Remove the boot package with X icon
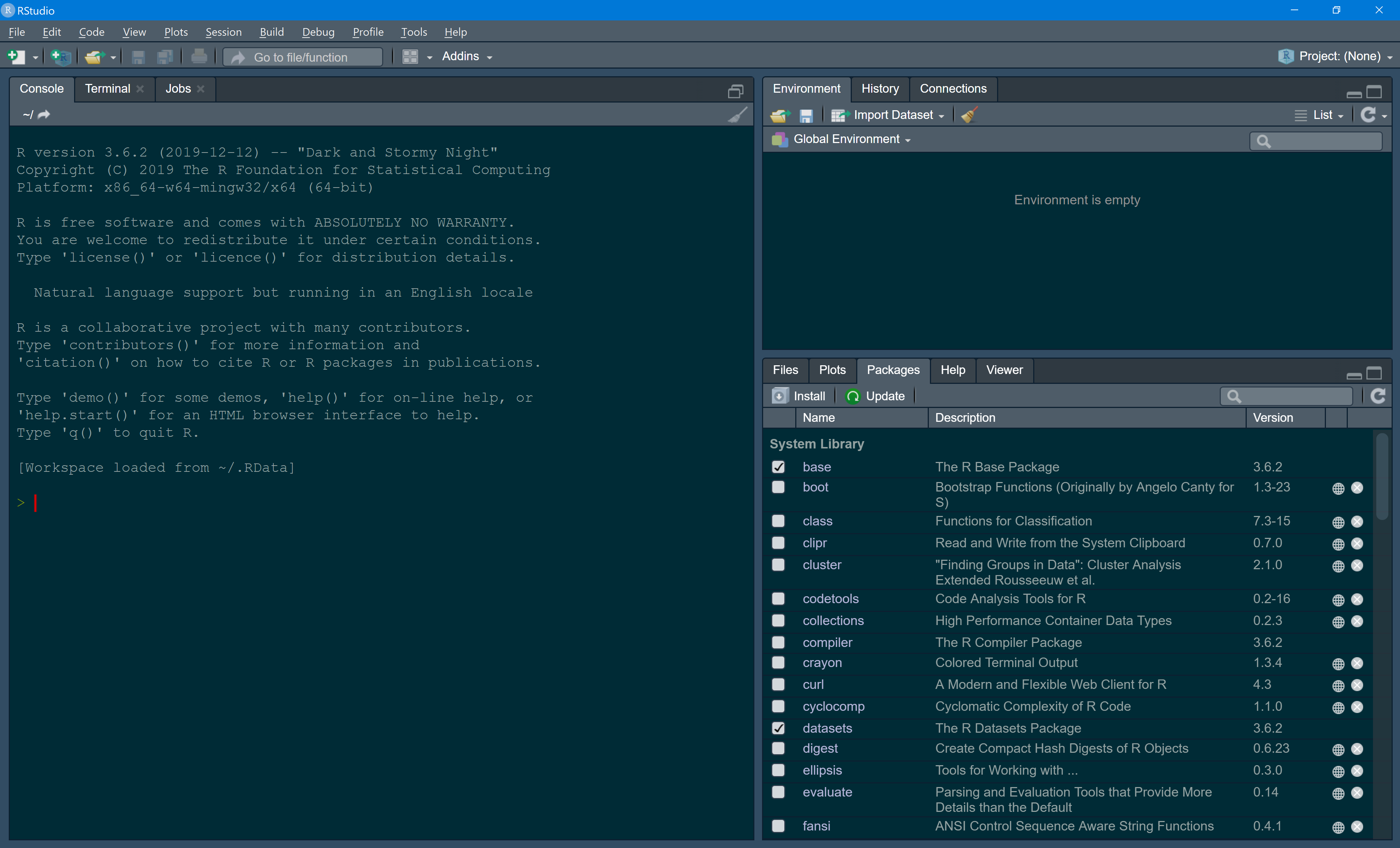 click(x=1357, y=488)
